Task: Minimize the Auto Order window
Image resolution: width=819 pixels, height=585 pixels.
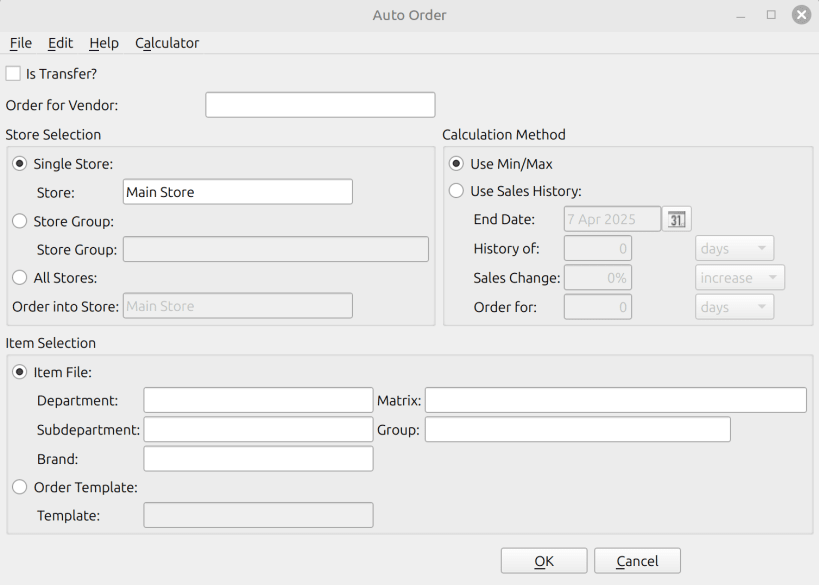Action: pyautogui.click(x=741, y=15)
